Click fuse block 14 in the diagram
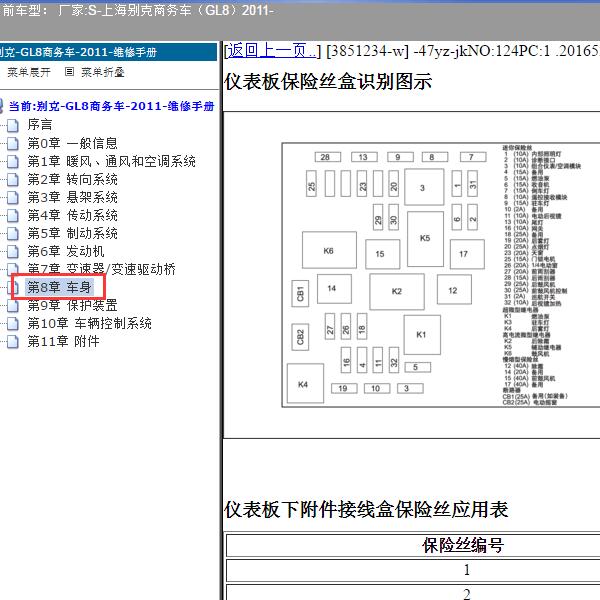600x600 pixels. (334, 289)
